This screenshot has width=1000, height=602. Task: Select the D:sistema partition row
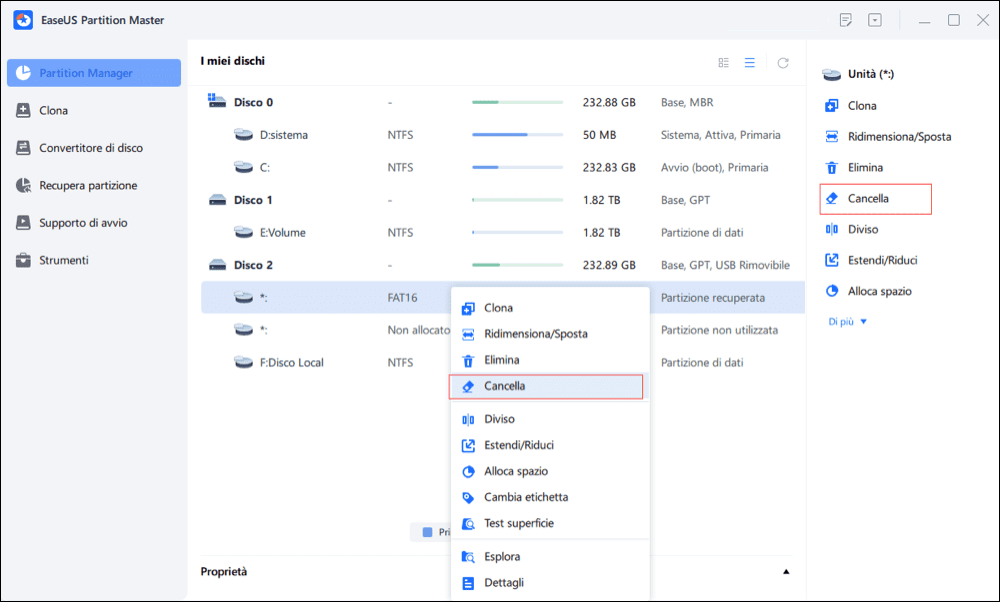click(x=503, y=135)
